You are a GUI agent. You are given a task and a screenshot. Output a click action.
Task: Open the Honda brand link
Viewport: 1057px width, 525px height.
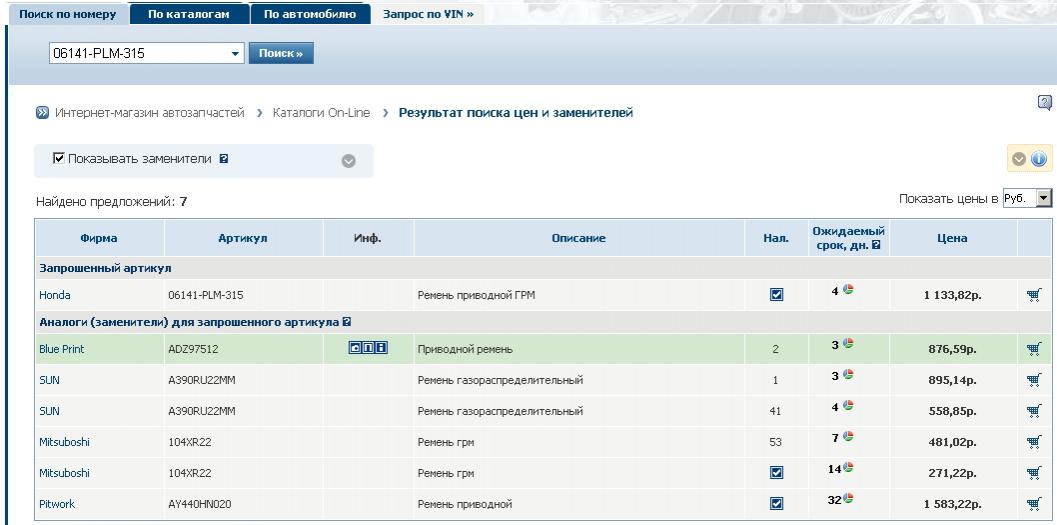click(x=55, y=295)
